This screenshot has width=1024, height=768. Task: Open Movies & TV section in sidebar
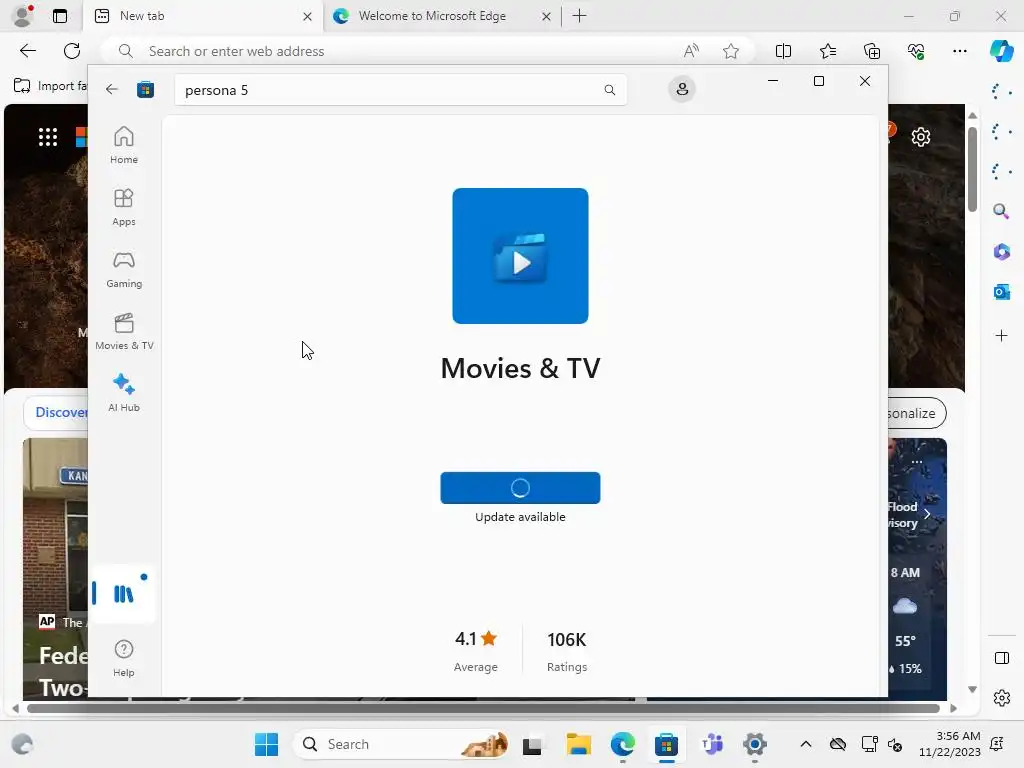click(124, 331)
